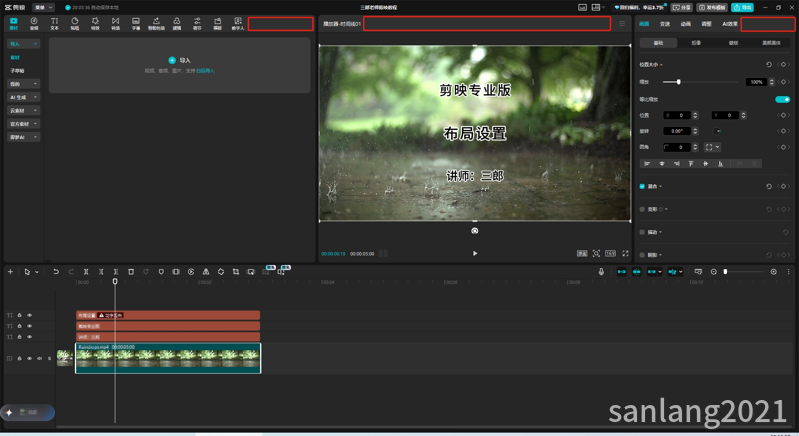Toggle the 等比缩放 uniform scale switch
This screenshot has height=436, width=799.
[783, 99]
